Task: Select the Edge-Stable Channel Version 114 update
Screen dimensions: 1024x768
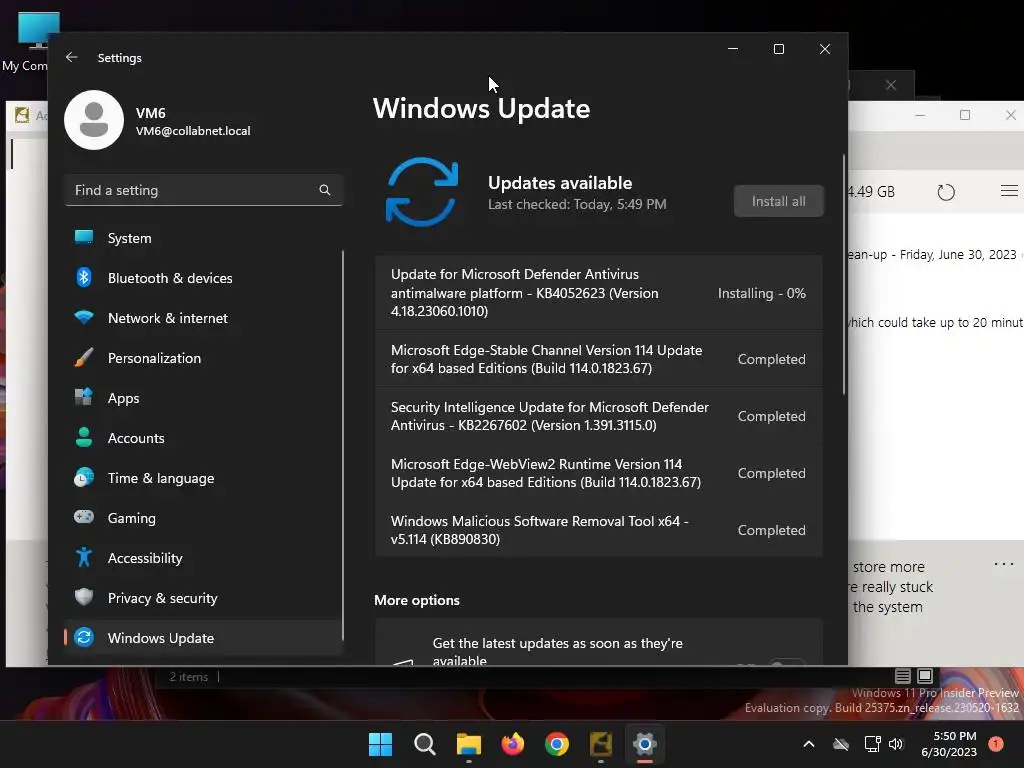Action: [598, 359]
